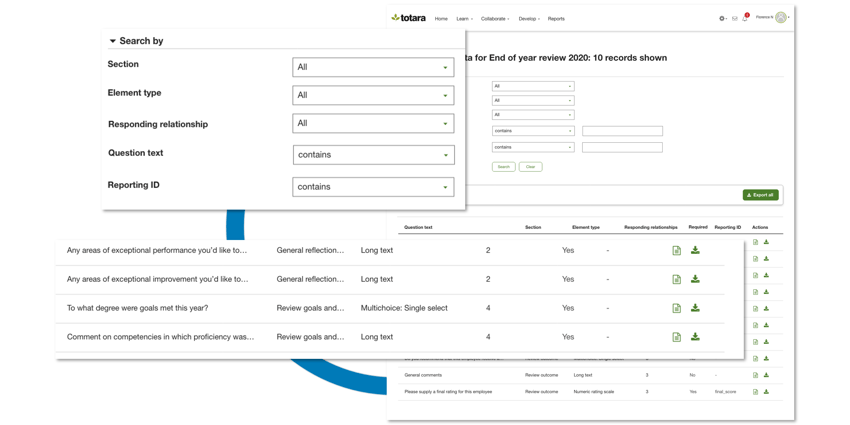Open the Reporting ID contains dropdown

coord(373,186)
